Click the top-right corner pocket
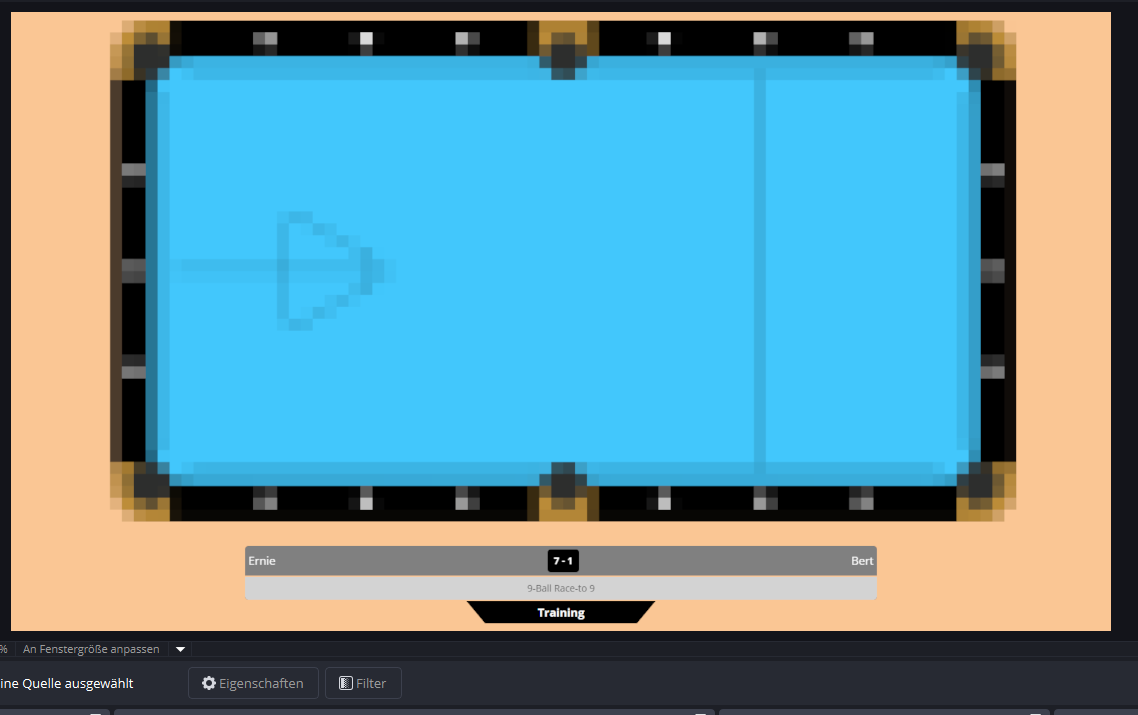This screenshot has height=715, width=1138. pos(980,55)
